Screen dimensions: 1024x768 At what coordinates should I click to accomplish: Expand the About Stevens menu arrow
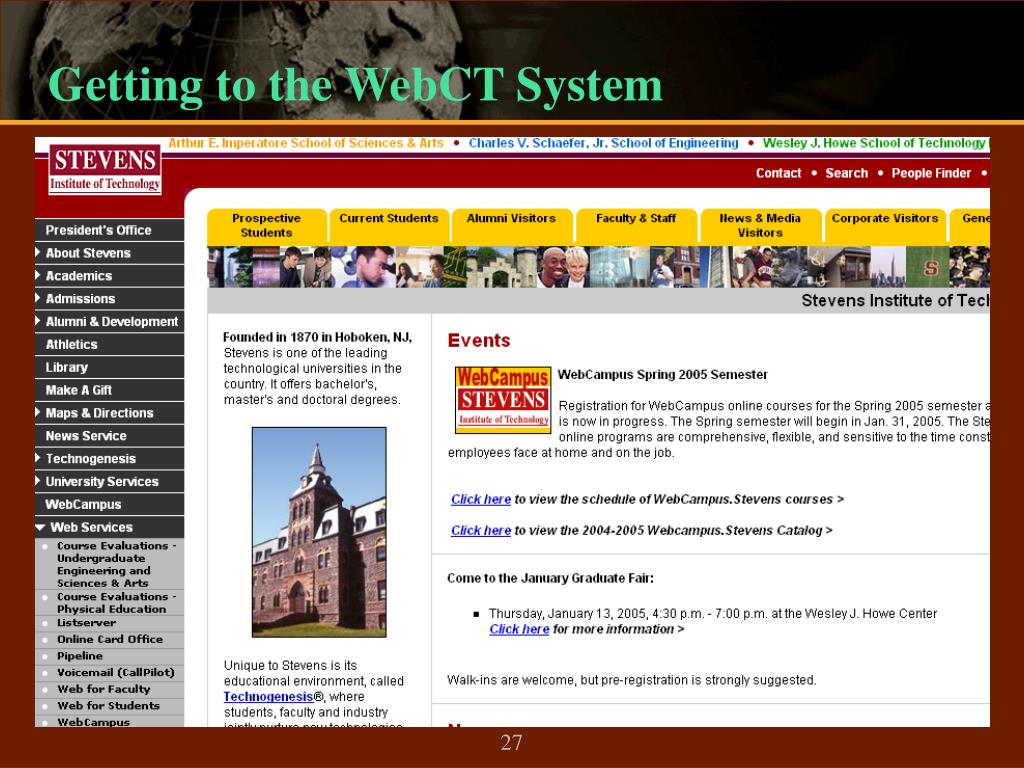coord(38,253)
